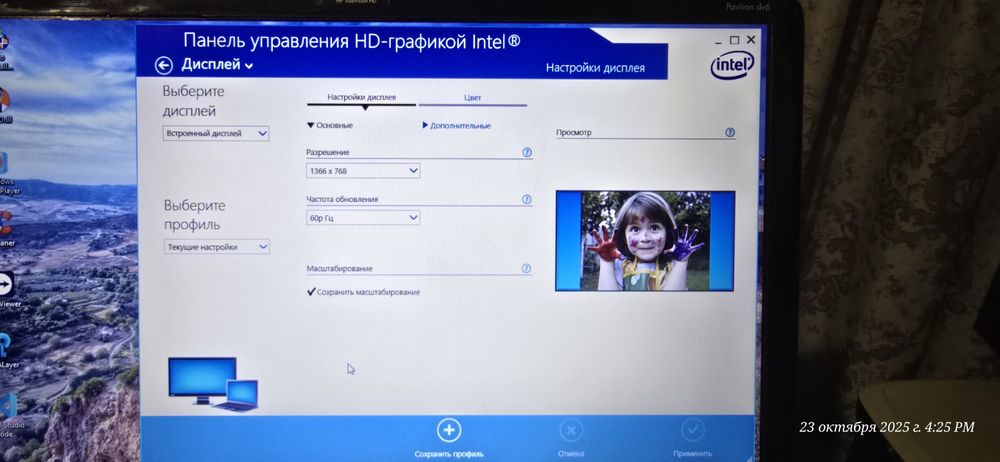Minimize the Intel graphics panel window

tap(718, 40)
